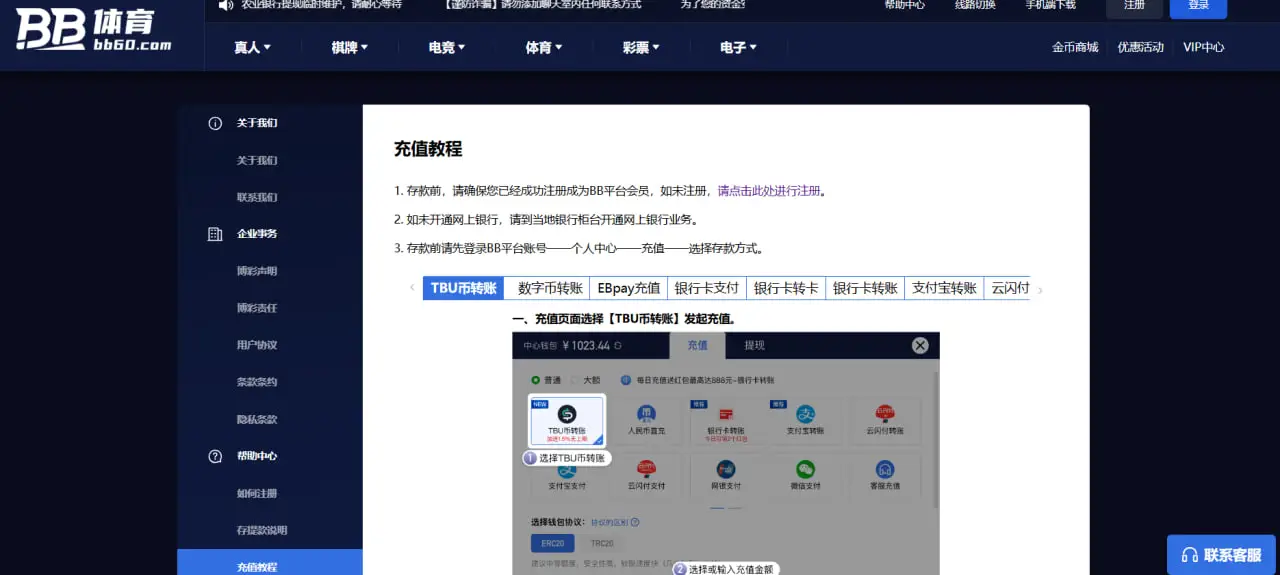Select the 普通 radio option
The width and height of the screenshot is (1280, 575).
(536, 380)
